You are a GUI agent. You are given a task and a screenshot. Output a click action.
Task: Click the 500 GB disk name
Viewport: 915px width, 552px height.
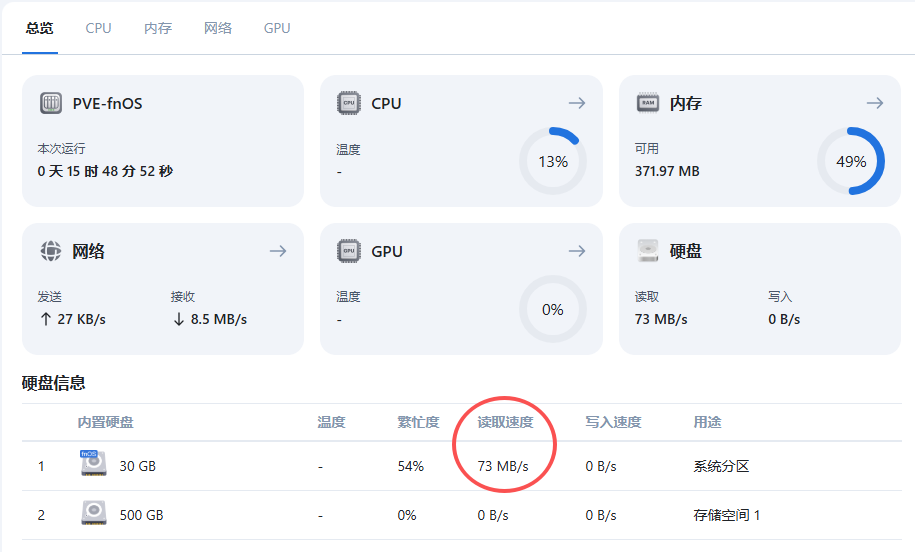(x=141, y=515)
